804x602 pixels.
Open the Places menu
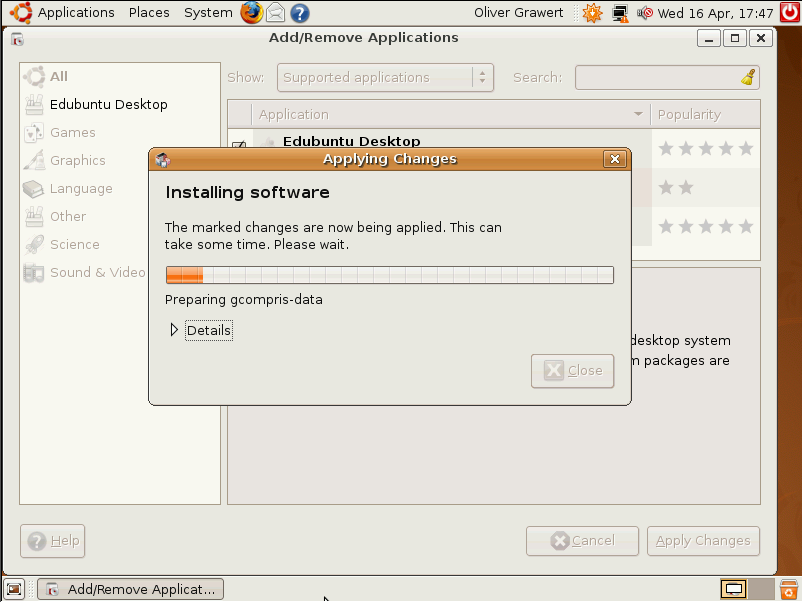coord(149,13)
